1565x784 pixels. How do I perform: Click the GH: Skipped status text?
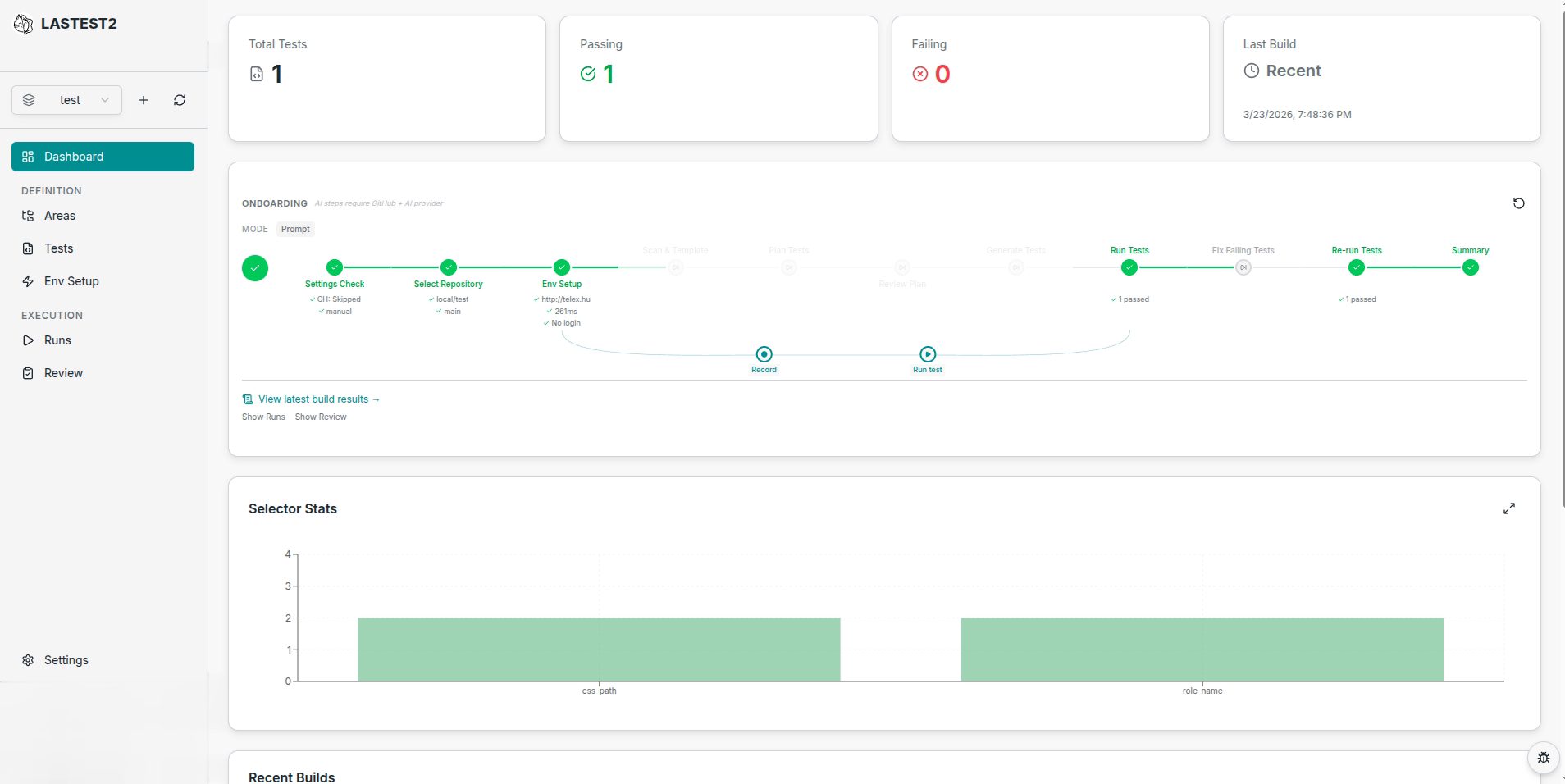pyautogui.click(x=339, y=299)
